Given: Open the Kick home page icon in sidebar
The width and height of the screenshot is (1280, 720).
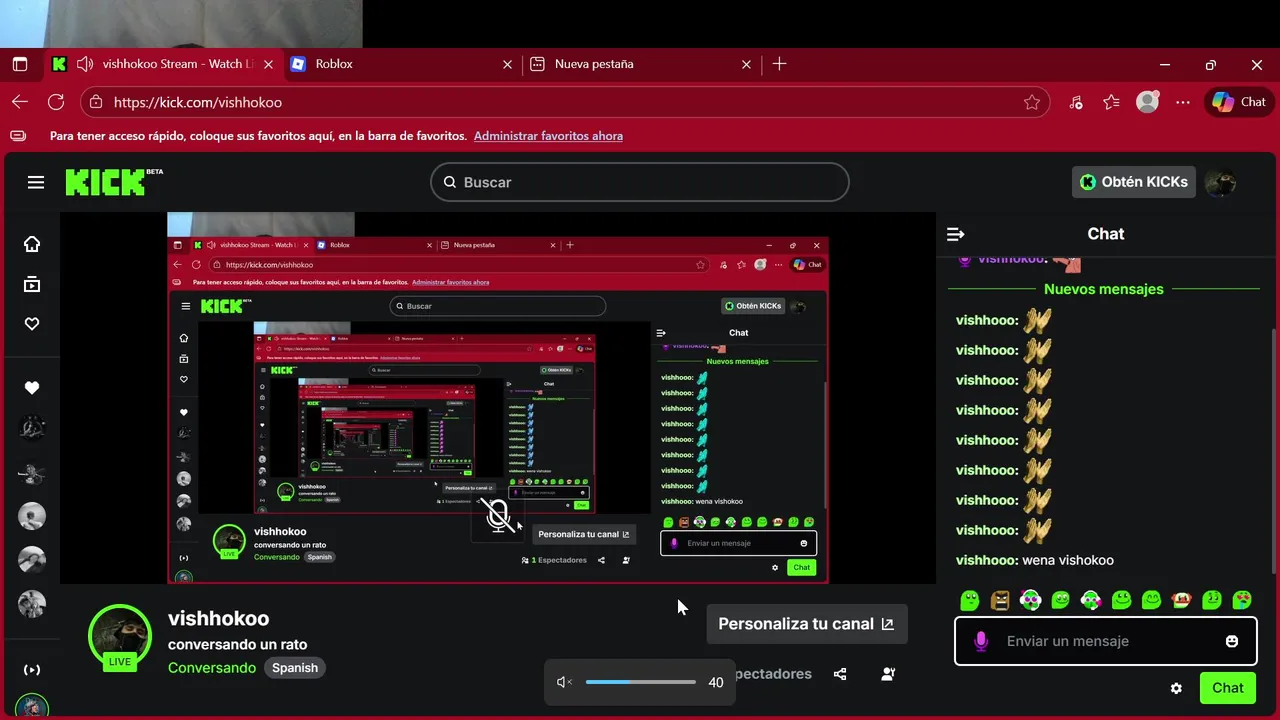Looking at the screenshot, I should point(32,244).
